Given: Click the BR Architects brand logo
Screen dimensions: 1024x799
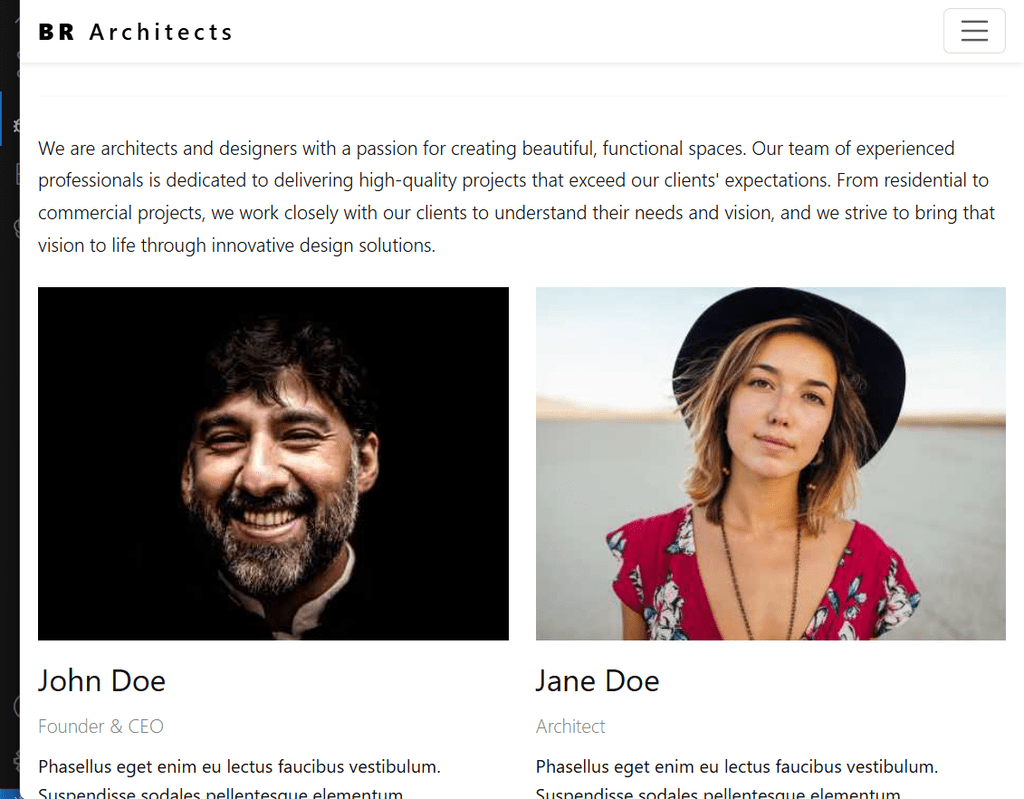Looking at the screenshot, I should (x=135, y=32).
